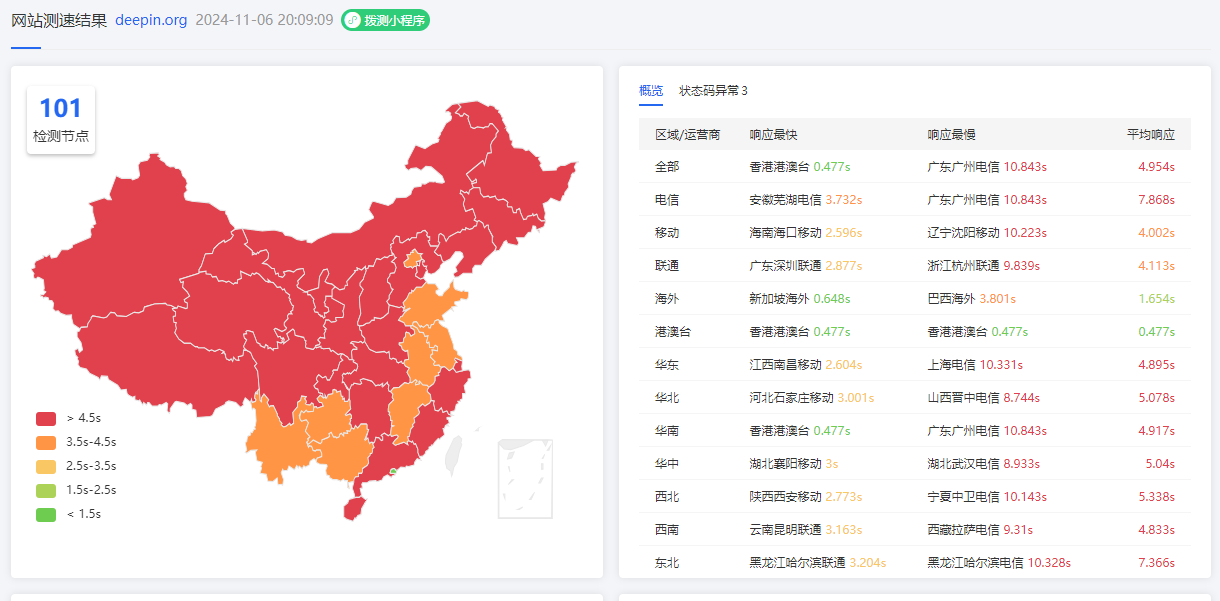
Task: Click the 2024-11-06 20:09:09 timestamp
Action: tap(264, 20)
